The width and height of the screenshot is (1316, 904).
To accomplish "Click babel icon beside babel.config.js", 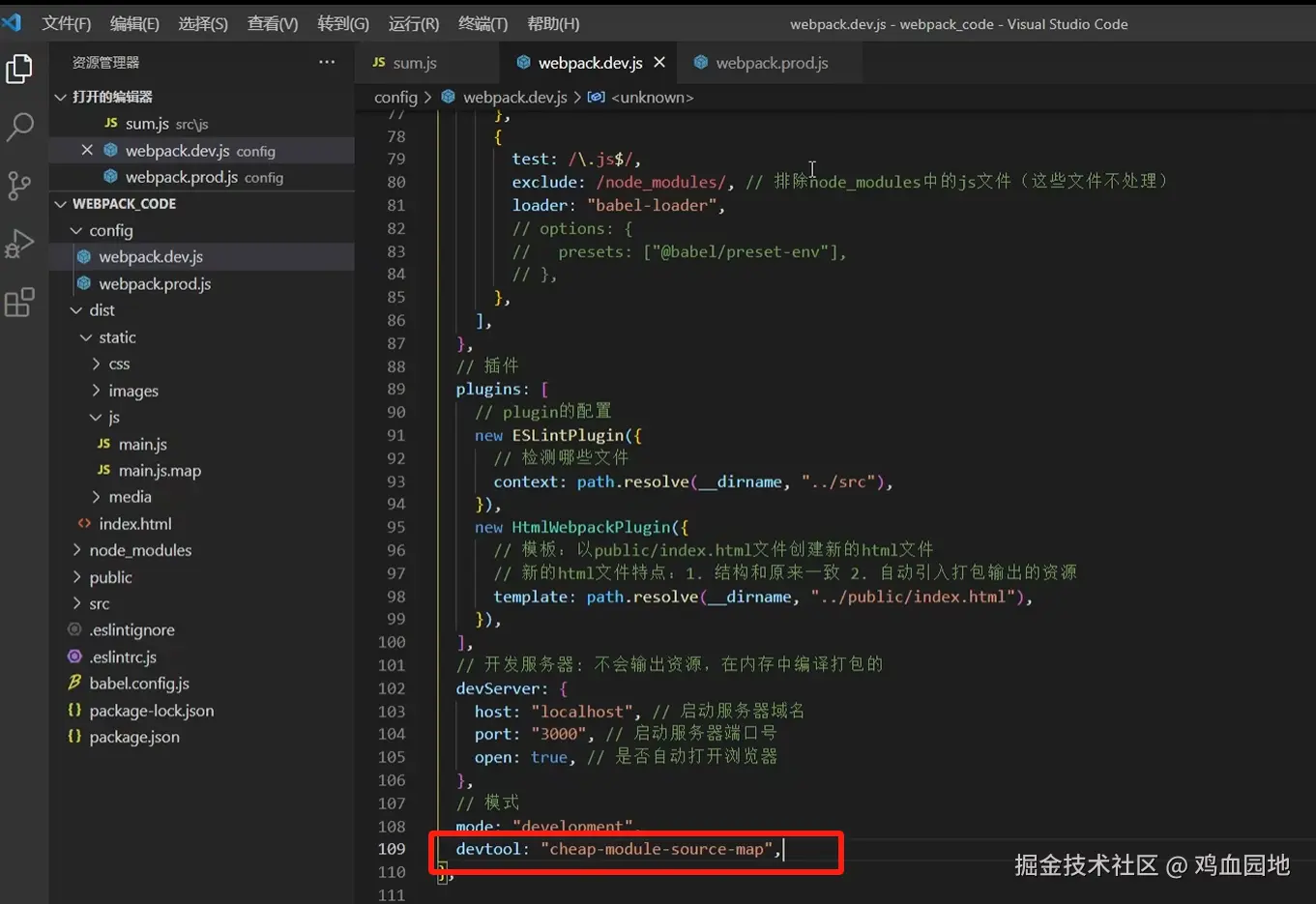I will click(74, 683).
